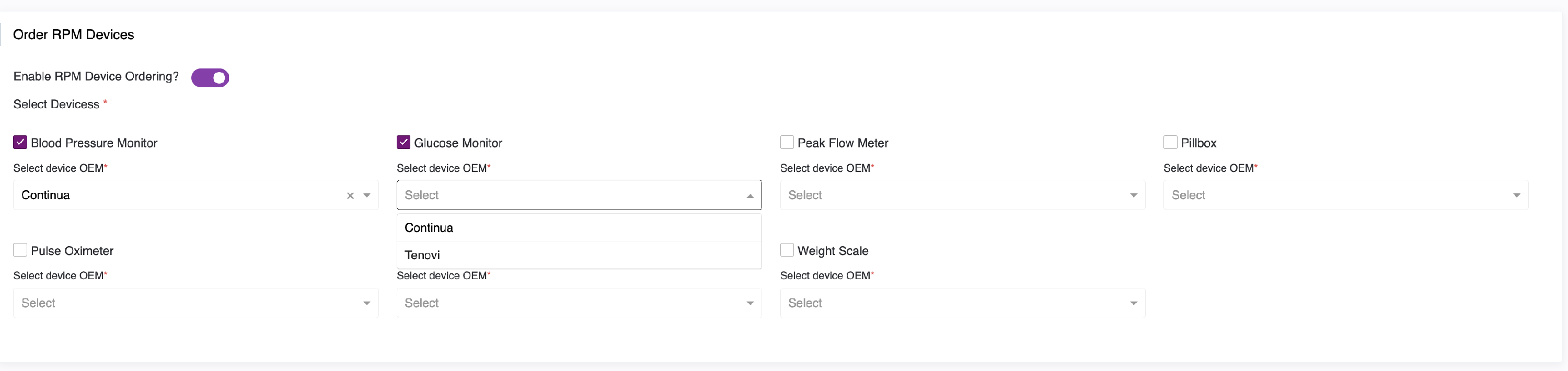Click the Pulse Oximeter OEM dropdown arrow
1568x371 pixels.
tap(367, 304)
